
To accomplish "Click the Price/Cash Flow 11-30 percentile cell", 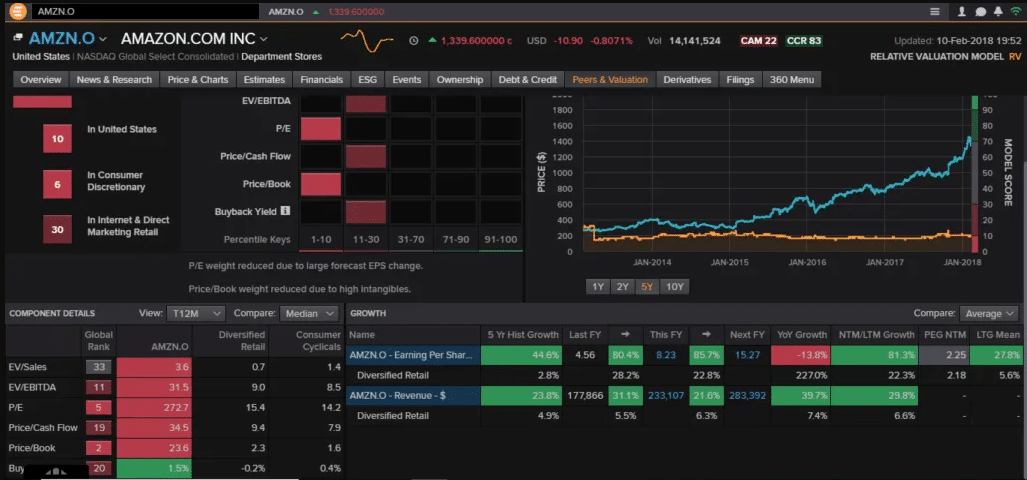I will click(365, 157).
